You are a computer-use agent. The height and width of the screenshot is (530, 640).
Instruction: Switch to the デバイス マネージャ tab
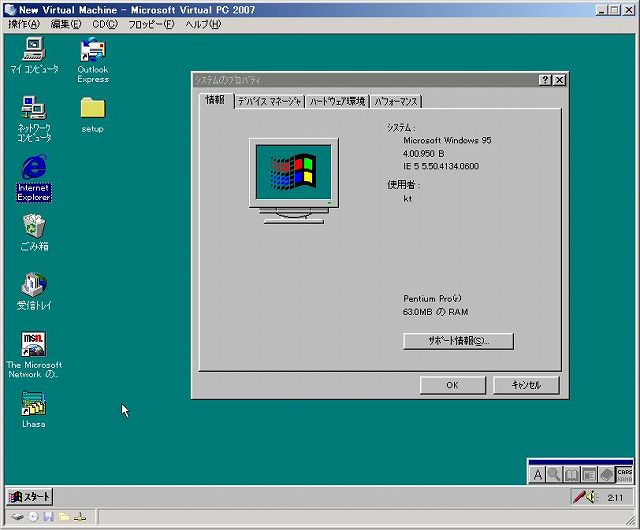tap(269, 101)
